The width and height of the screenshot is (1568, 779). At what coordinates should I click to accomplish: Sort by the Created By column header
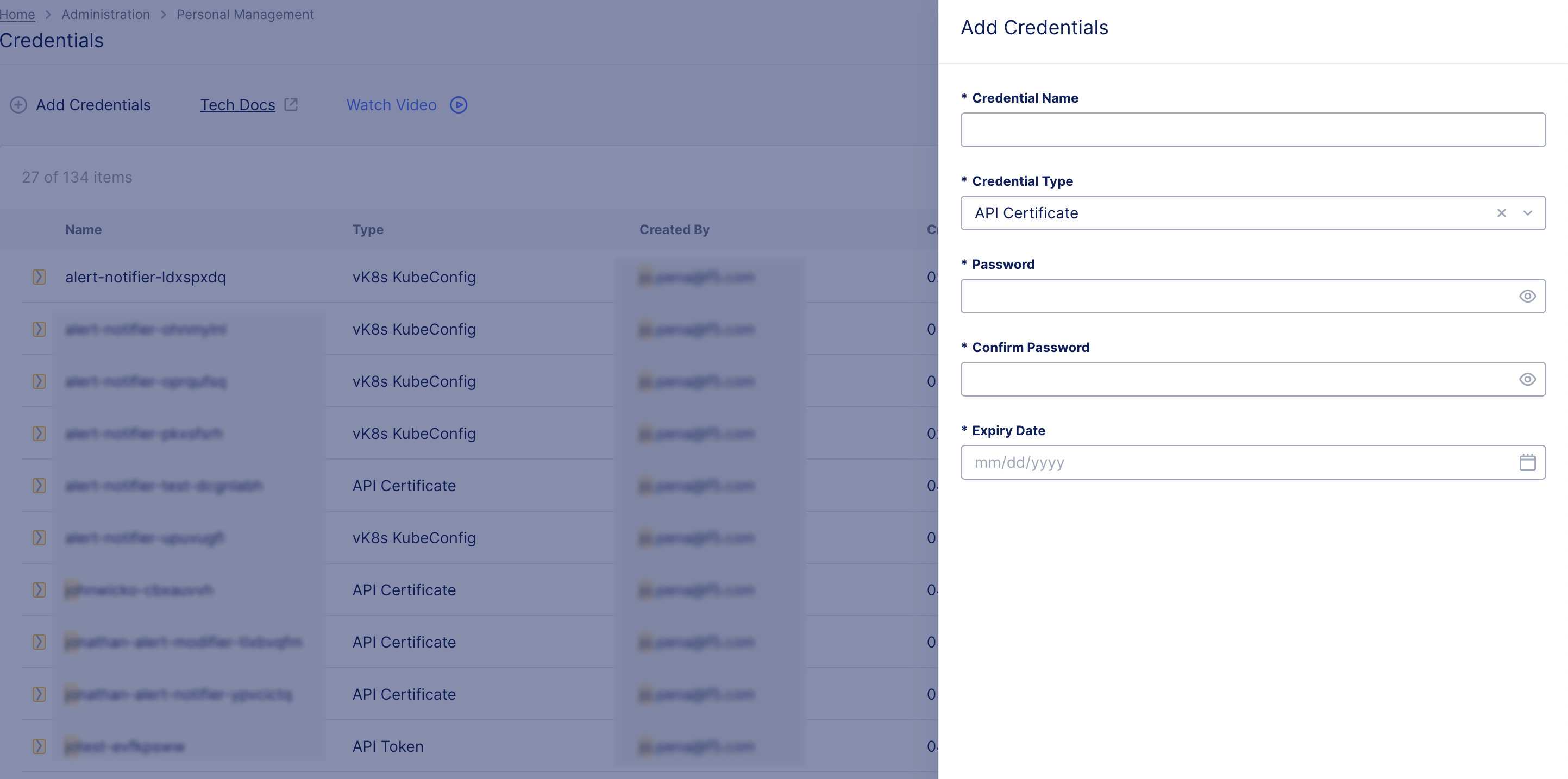[674, 229]
